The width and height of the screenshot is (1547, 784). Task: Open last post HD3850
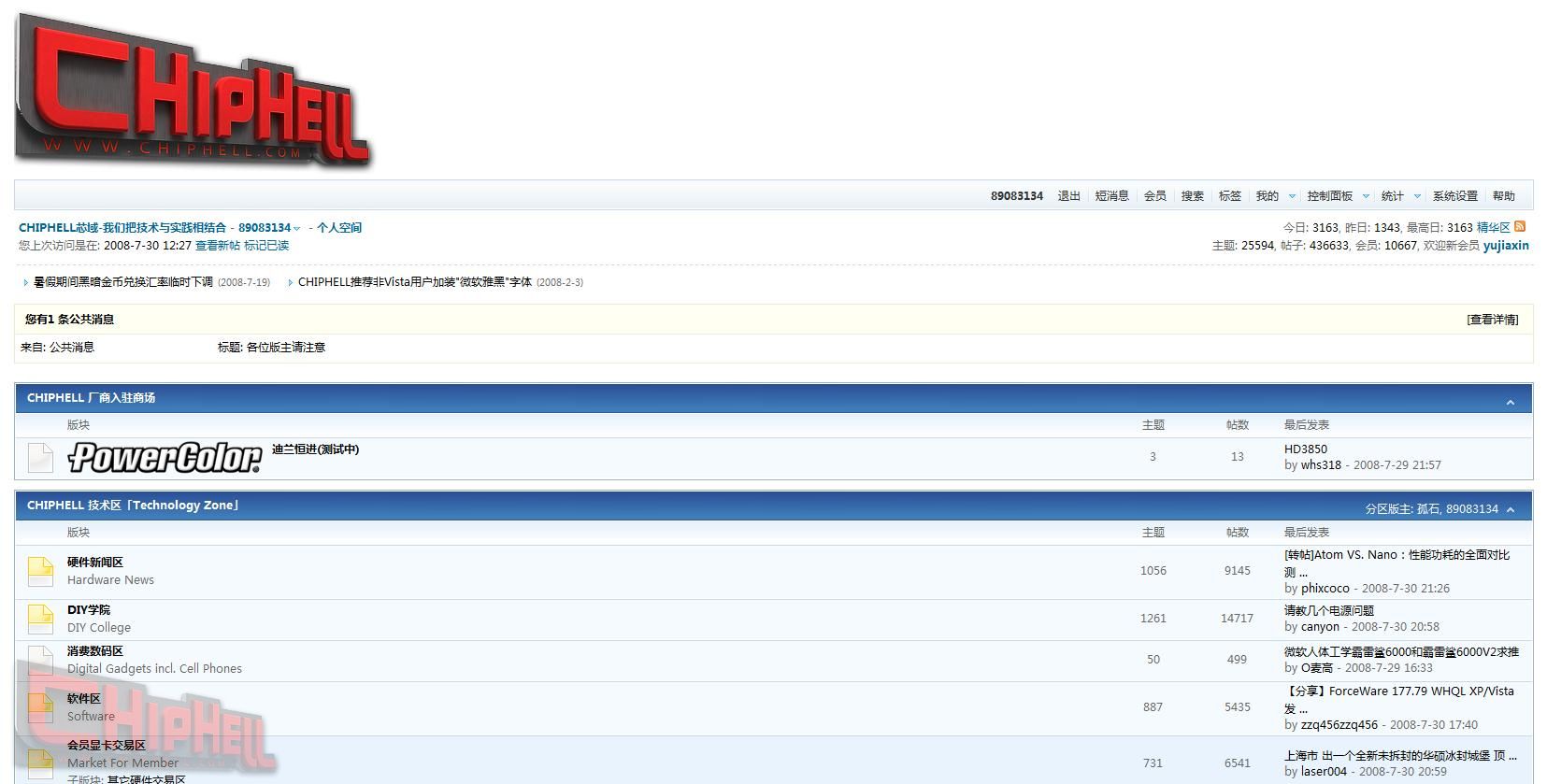point(1305,449)
